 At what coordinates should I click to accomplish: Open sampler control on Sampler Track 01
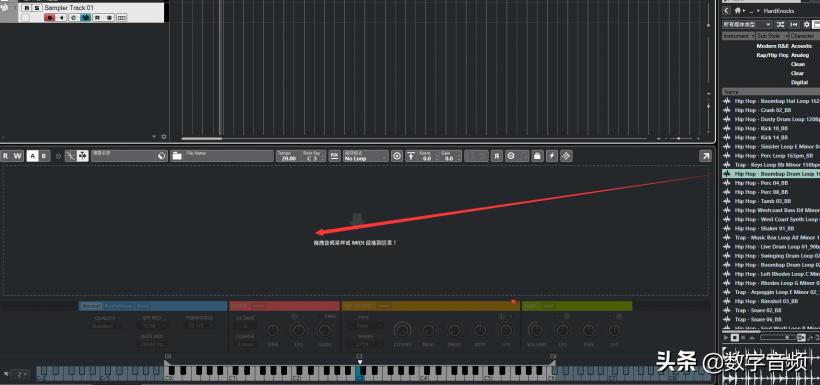coord(85,18)
